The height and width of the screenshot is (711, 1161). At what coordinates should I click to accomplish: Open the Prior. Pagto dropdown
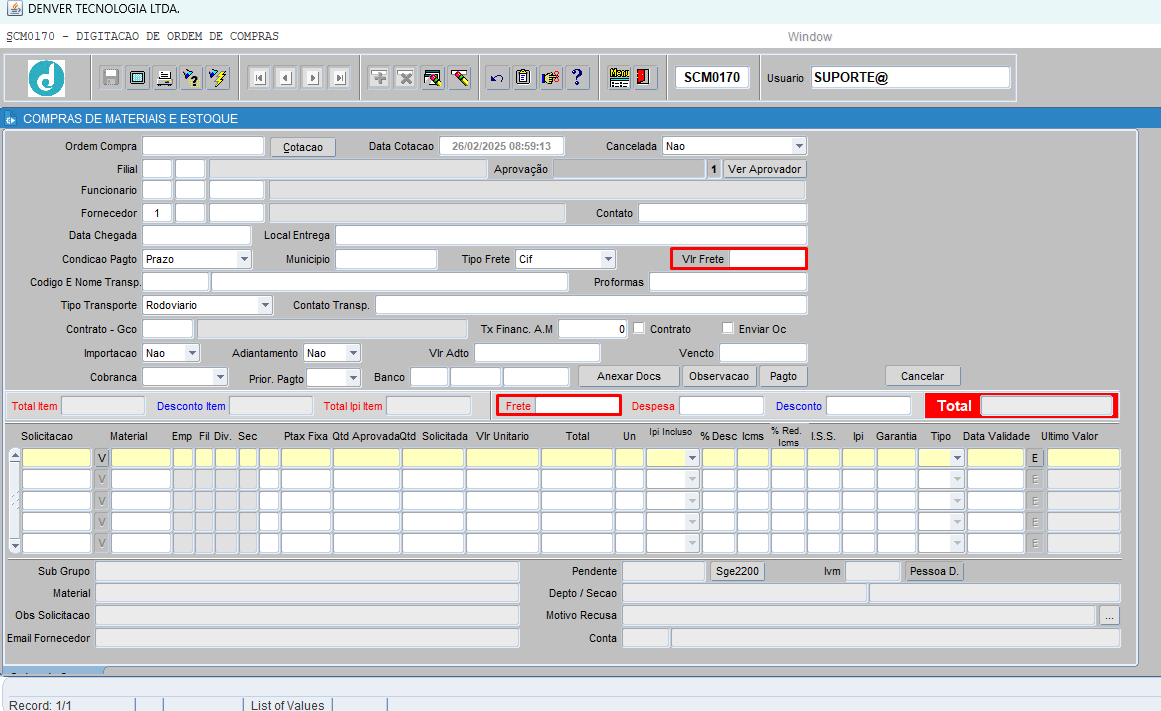coord(353,378)
